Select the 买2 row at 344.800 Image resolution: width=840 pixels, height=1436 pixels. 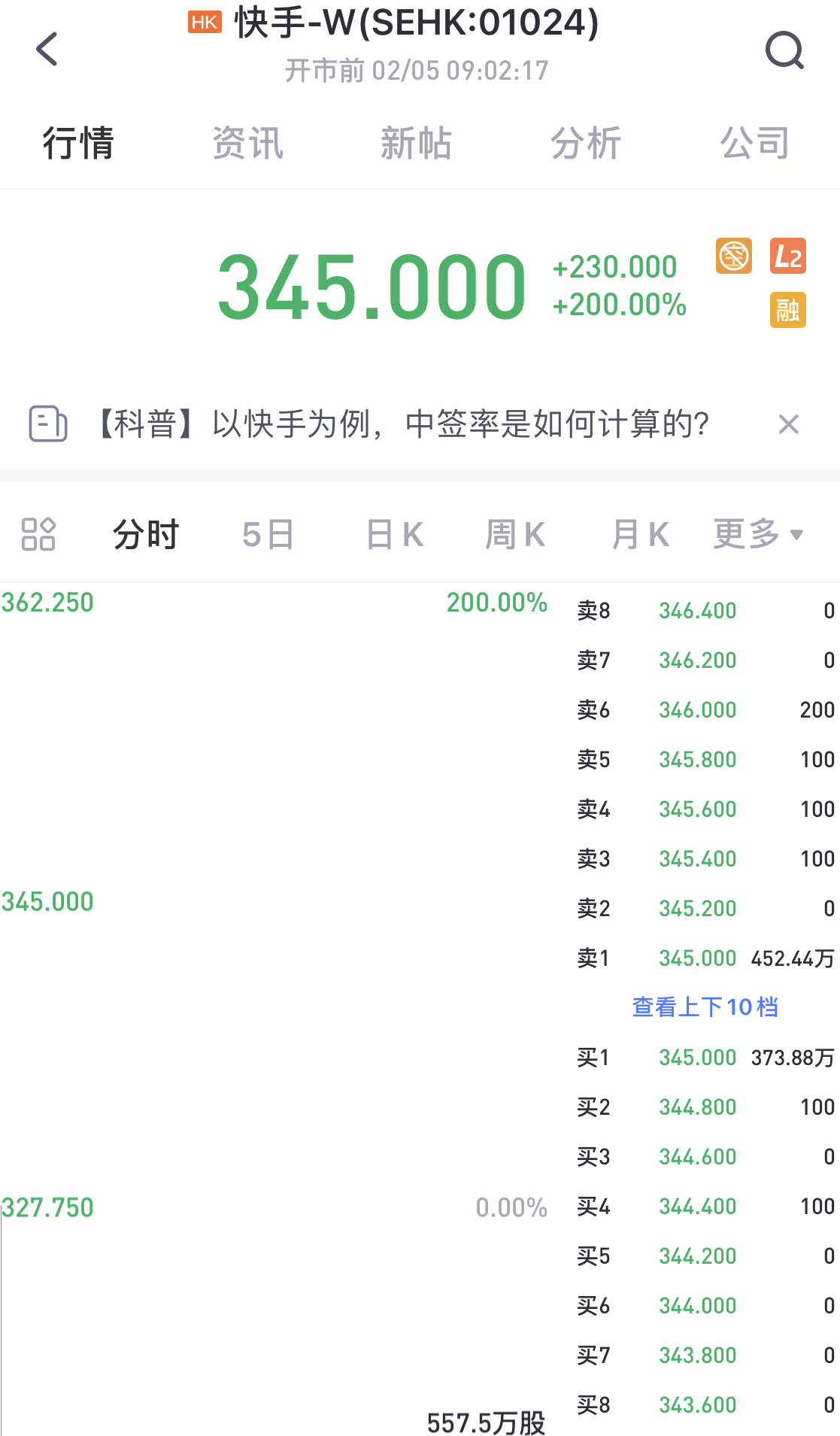(x=705, y=1107)
